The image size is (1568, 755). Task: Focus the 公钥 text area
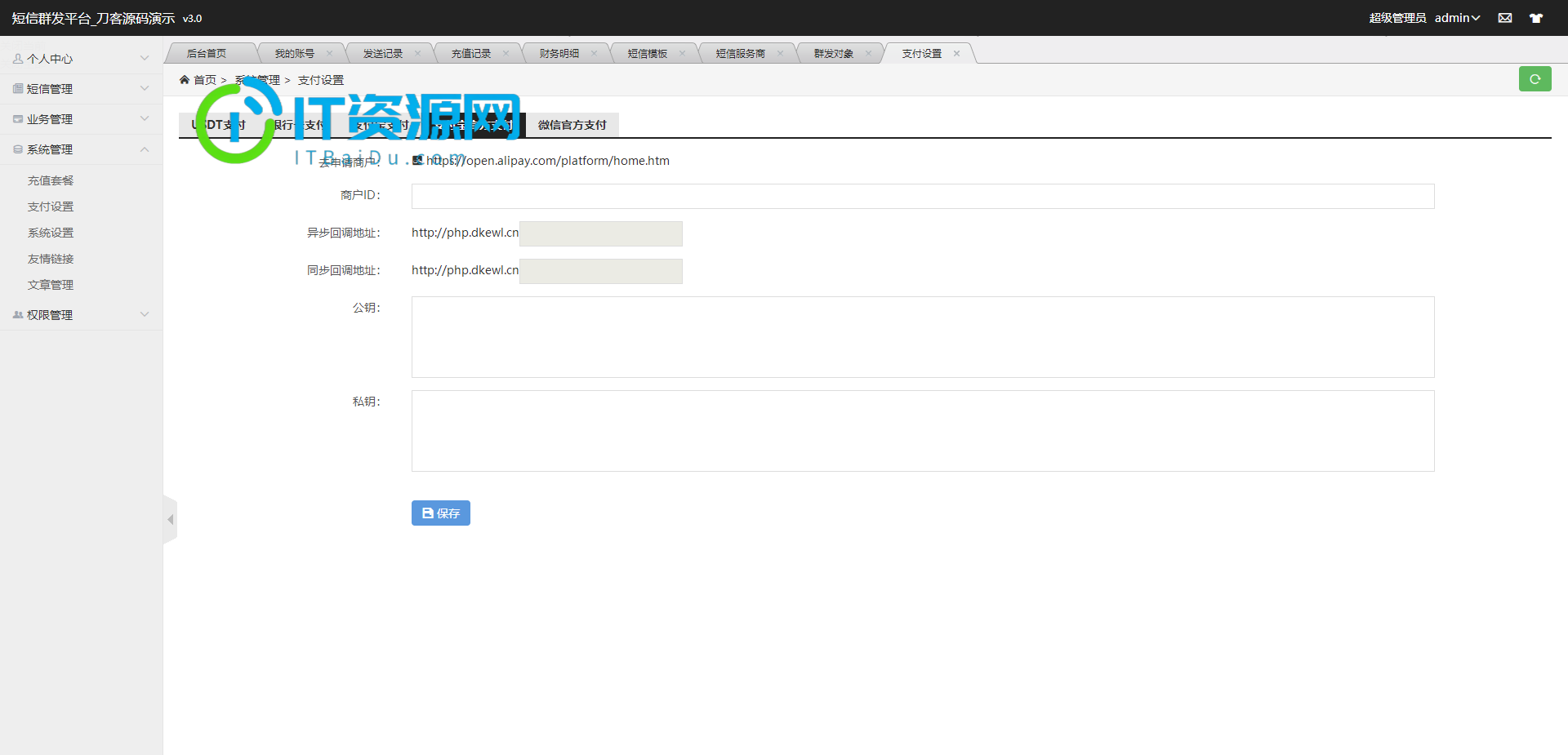click(923, 337)
